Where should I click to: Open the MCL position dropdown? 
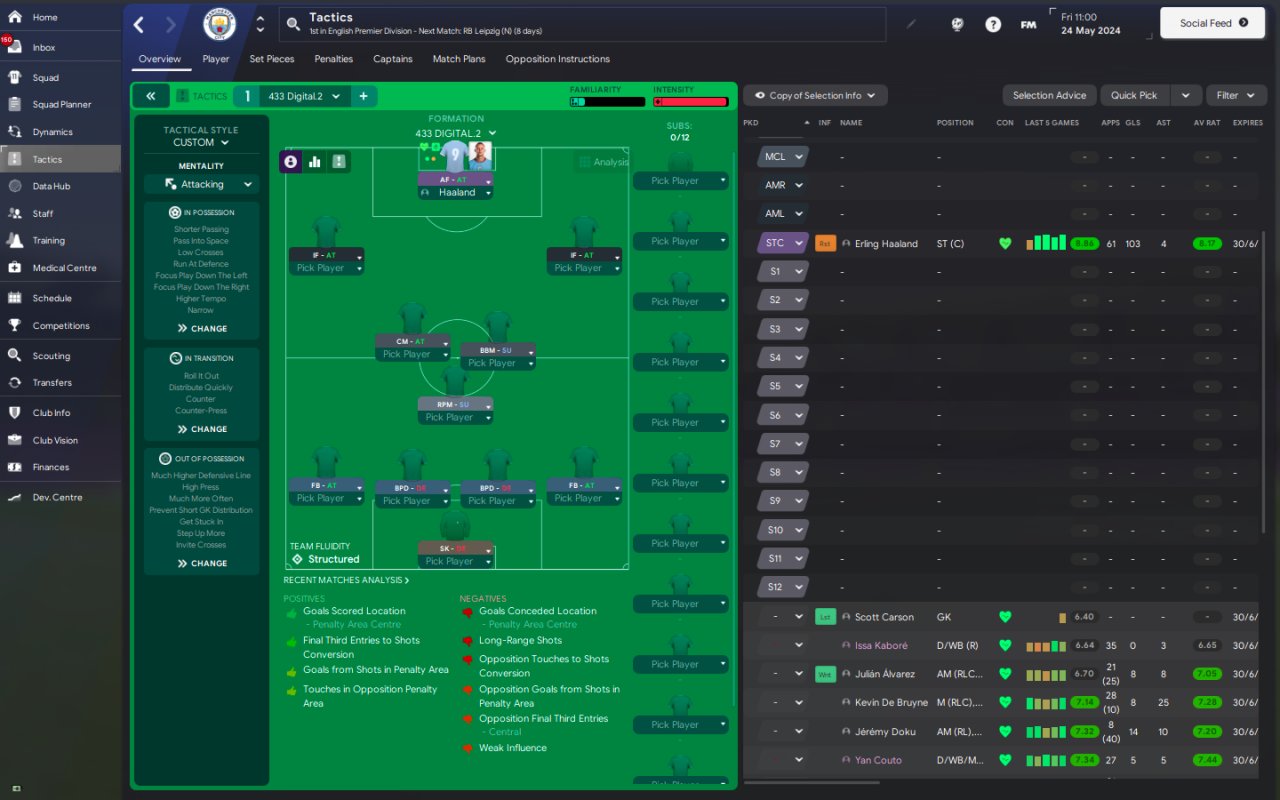point(783,157)
